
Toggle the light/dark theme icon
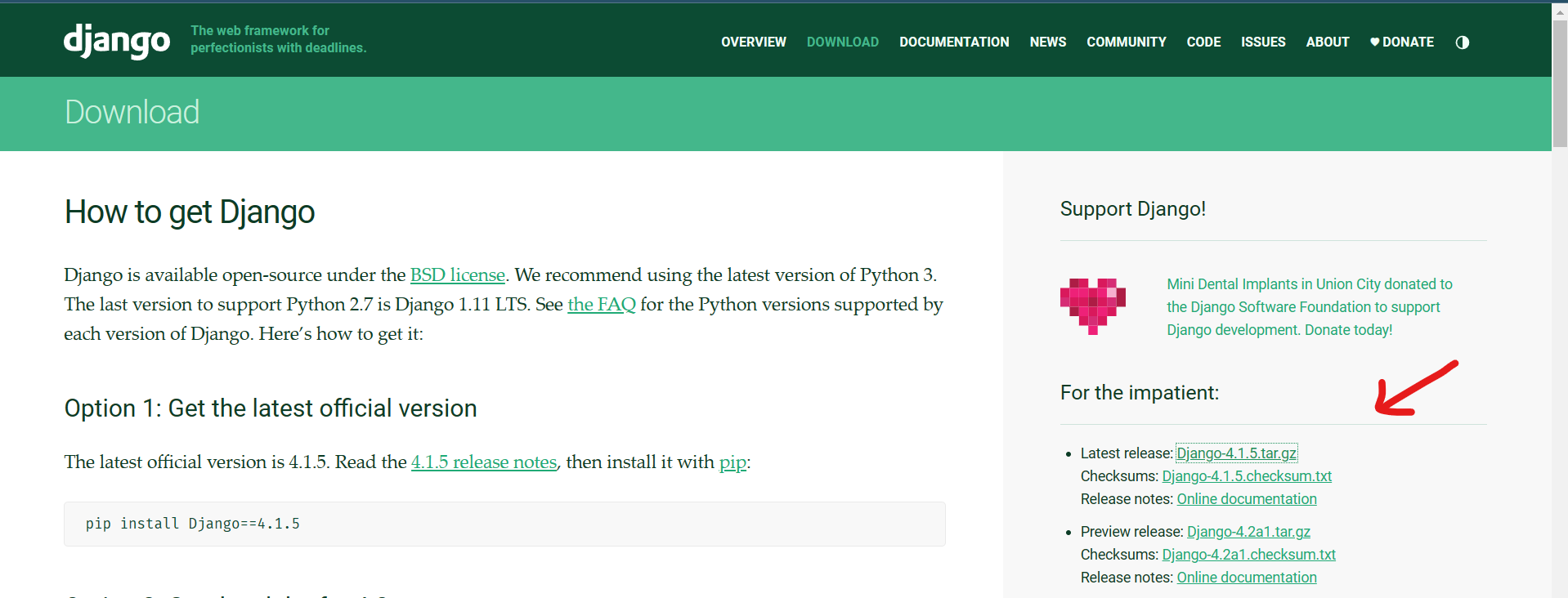coord(1463,42)
